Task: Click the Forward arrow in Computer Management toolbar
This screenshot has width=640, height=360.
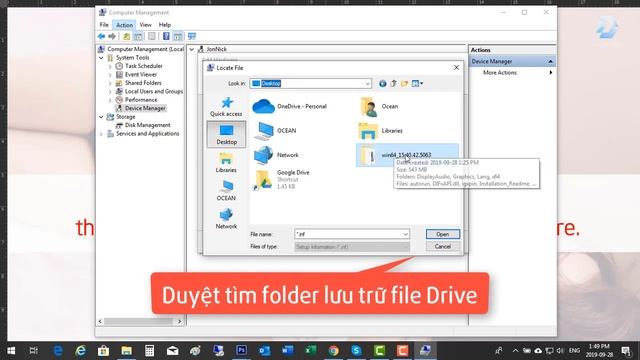Action: [111, 36]
